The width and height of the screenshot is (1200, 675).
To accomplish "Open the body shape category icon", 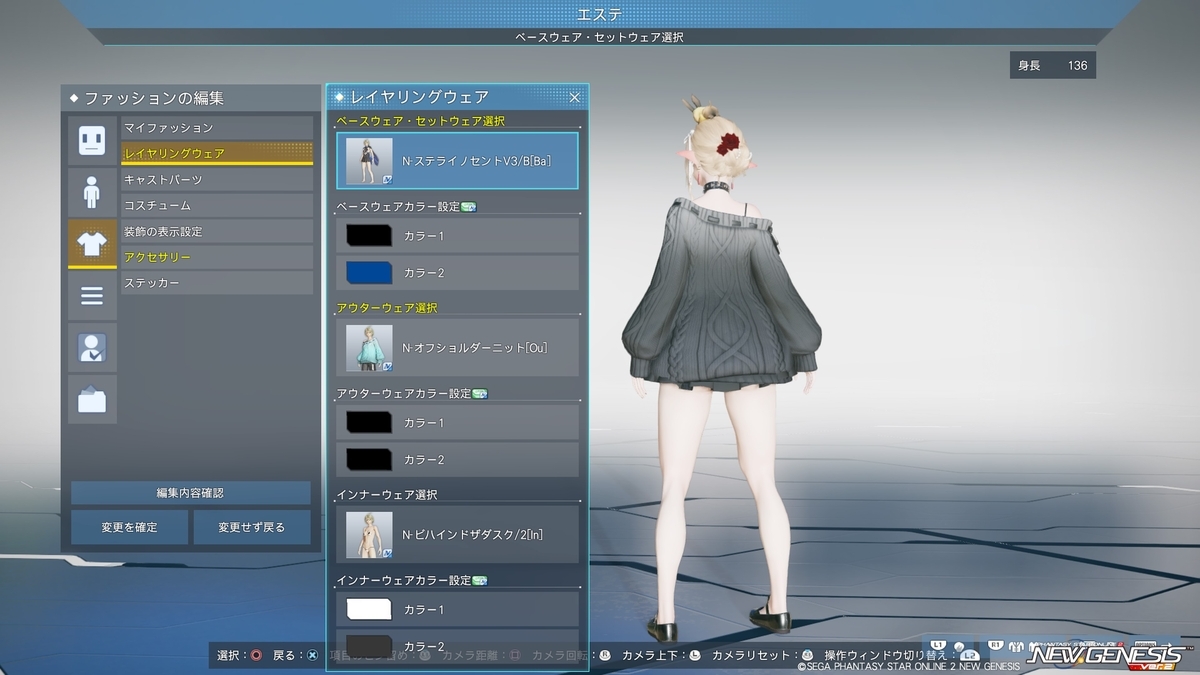I will pyautogui.click(x=92, y=192).
